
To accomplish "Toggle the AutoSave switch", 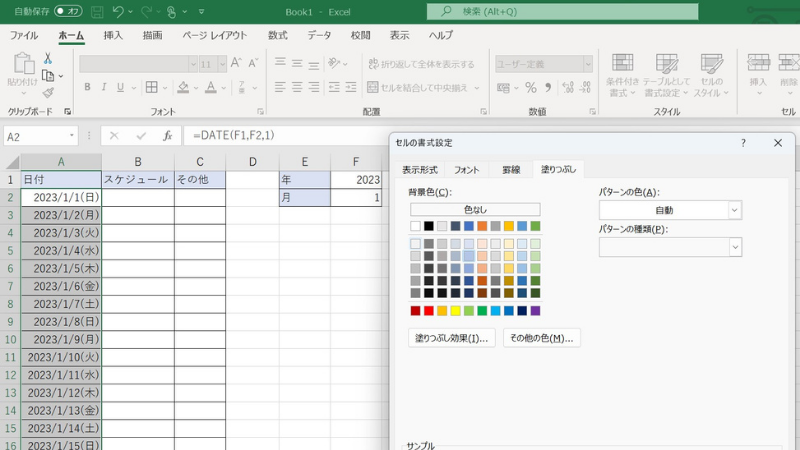I will click(68, 11).
